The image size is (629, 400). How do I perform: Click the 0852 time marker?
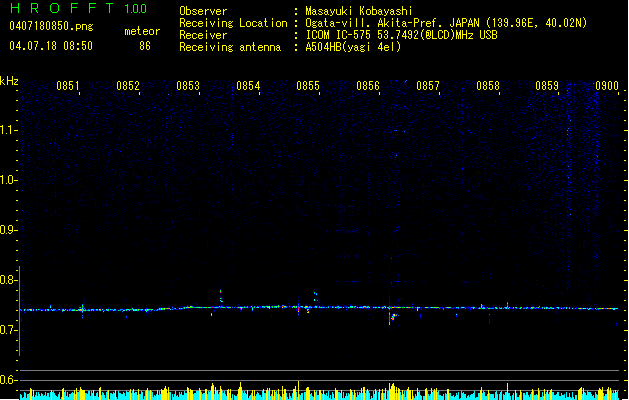(128, 86)
